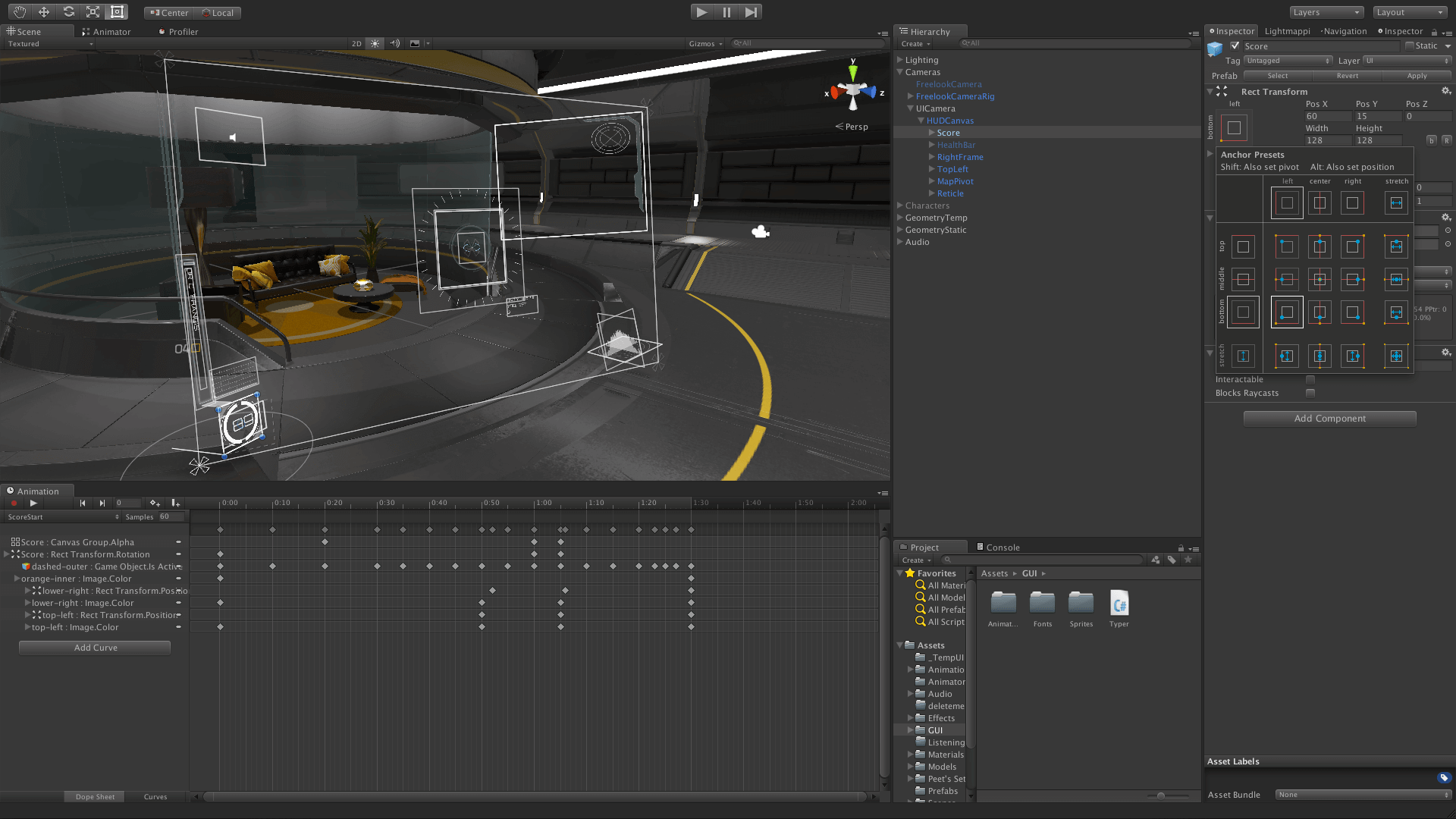The width and height of the screenshot is (1456, 819).
Task: Toggle raw edit mode R button
Action: 1447,140
